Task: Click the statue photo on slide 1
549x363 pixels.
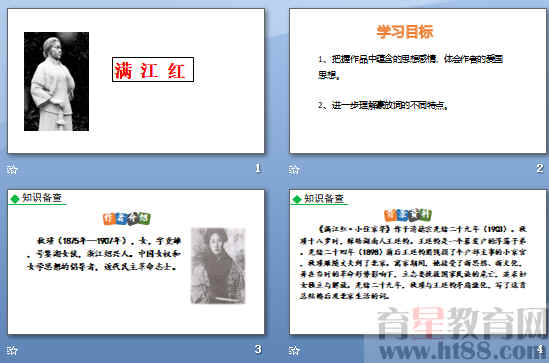Action: pos(56,81)
